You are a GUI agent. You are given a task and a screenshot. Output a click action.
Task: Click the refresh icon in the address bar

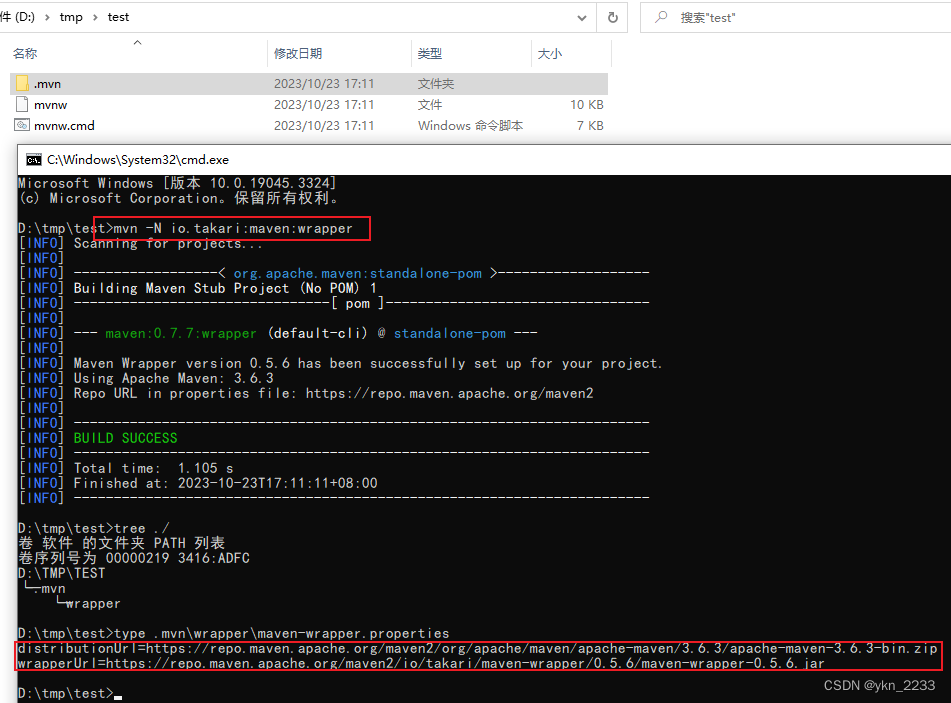tap(611, 17)
